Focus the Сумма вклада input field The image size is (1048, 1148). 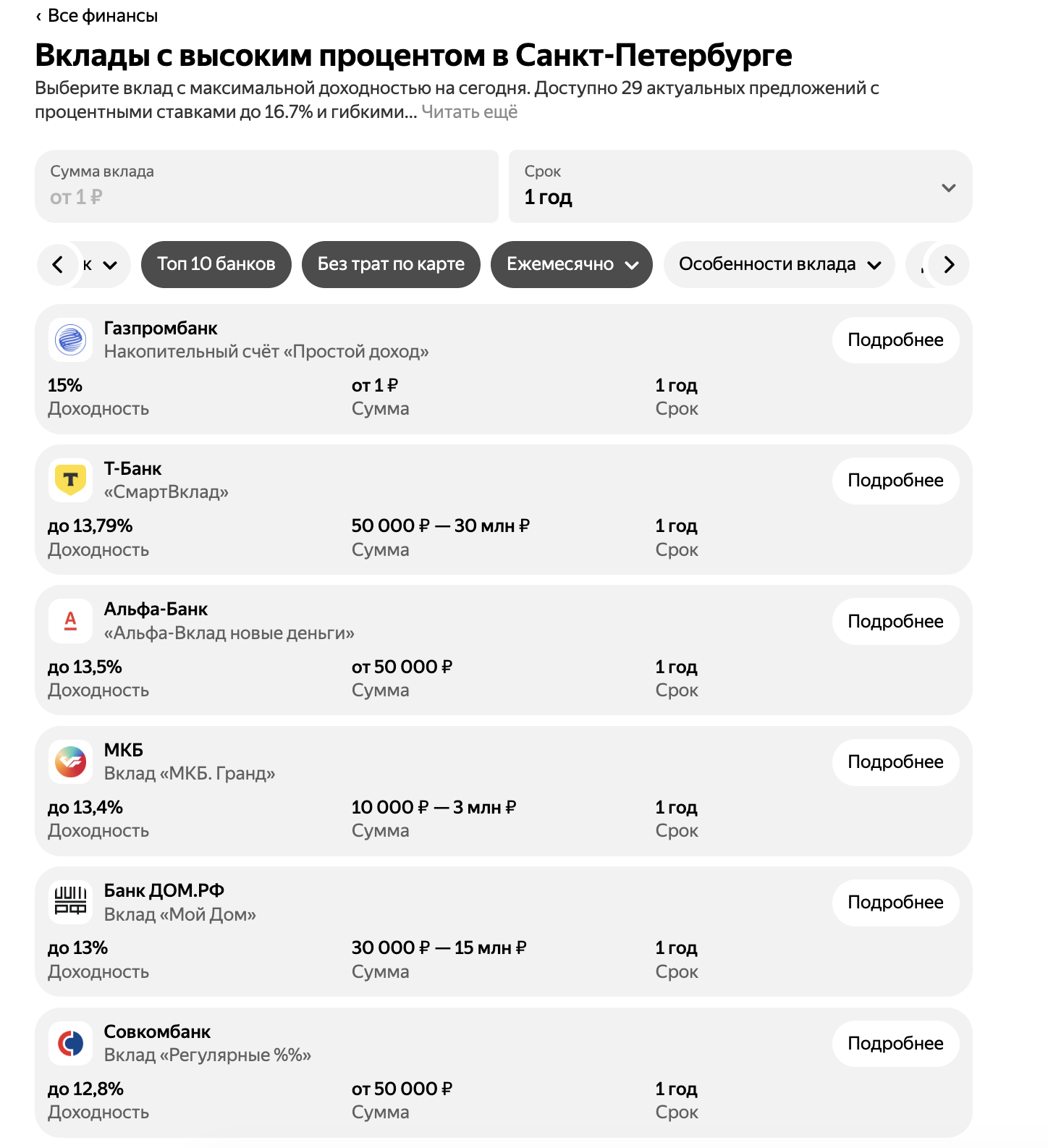click(266, 186)
